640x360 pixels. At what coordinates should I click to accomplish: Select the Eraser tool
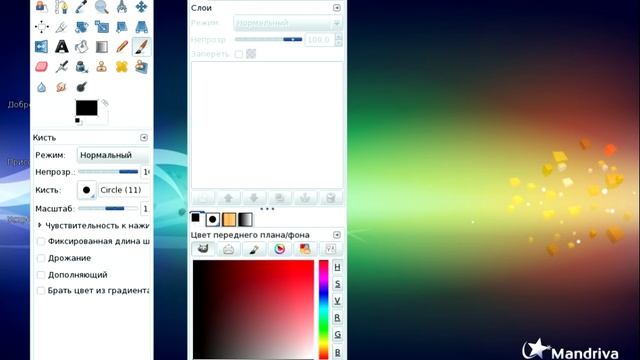click(42, 67)
